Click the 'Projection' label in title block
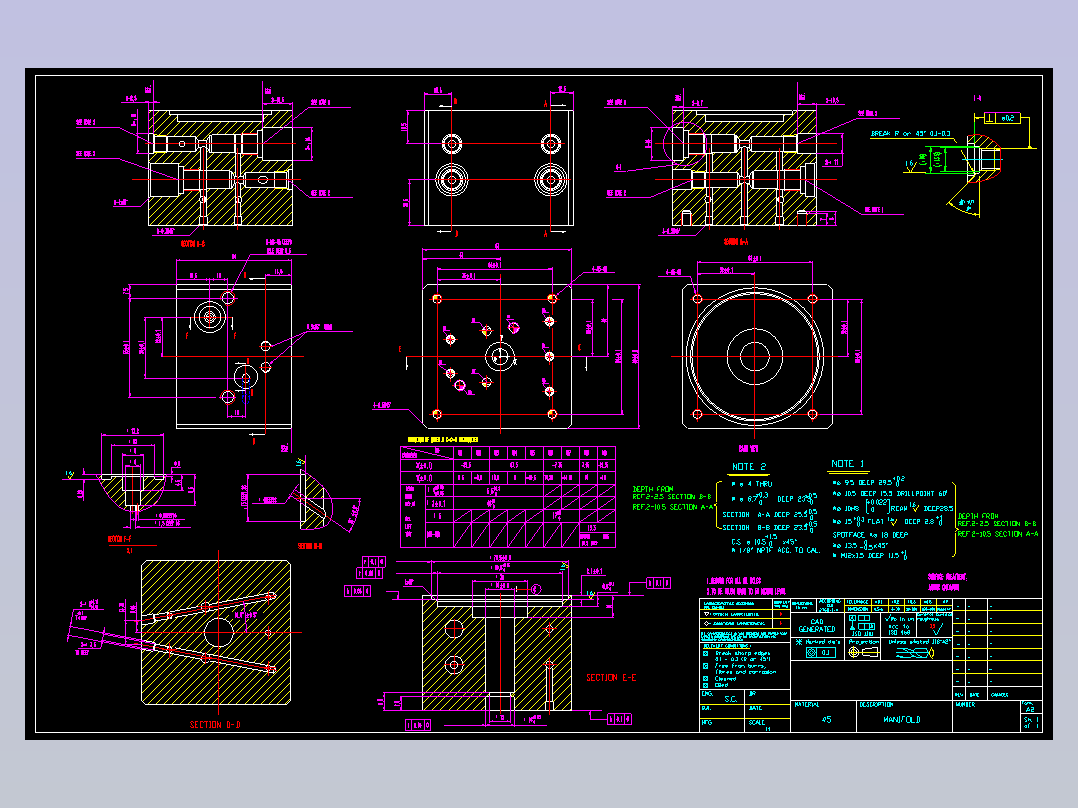Viewport: 1078px width, 808px height. (x=864, y=642)
